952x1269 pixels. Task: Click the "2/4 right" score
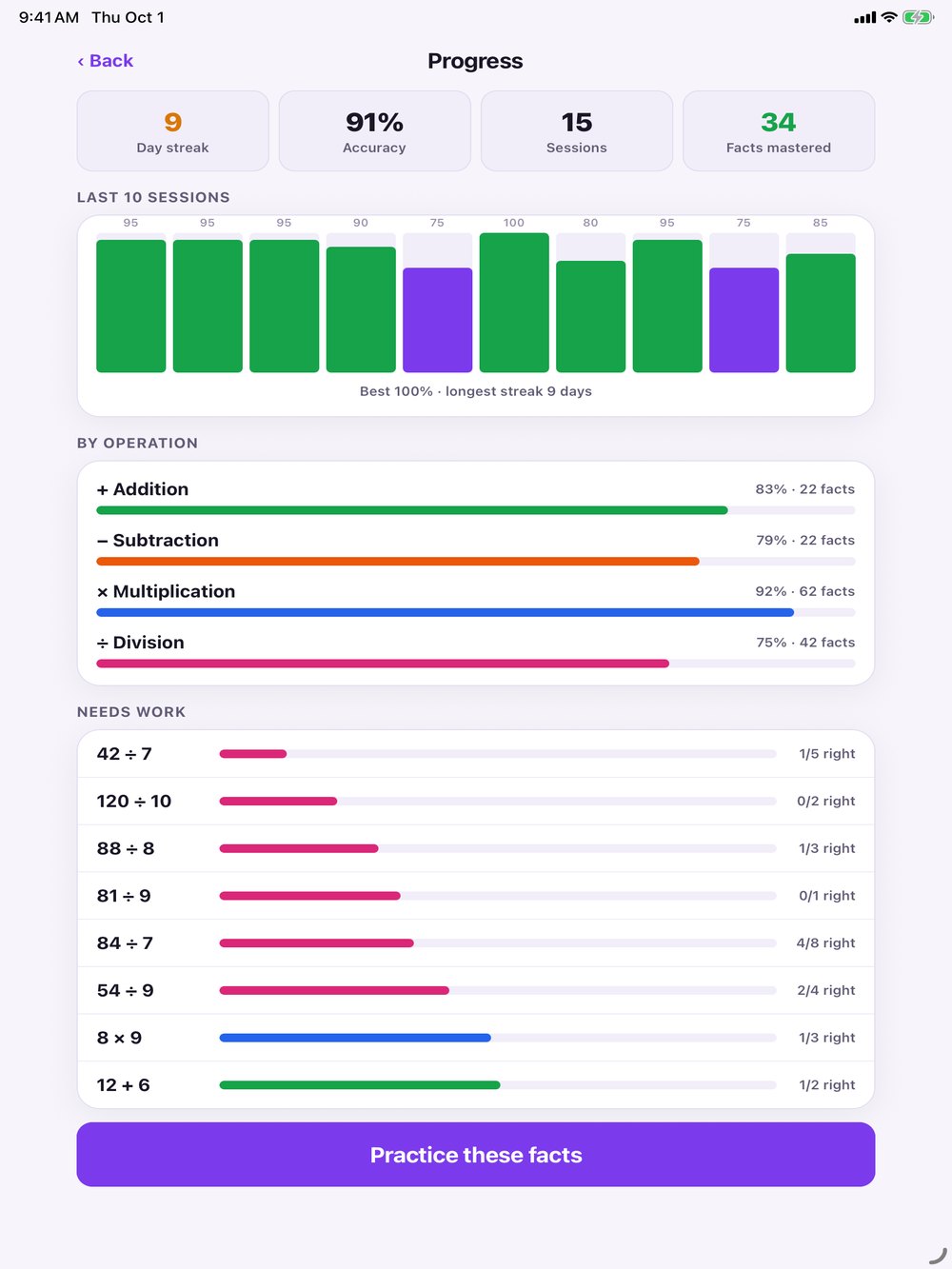826,991
